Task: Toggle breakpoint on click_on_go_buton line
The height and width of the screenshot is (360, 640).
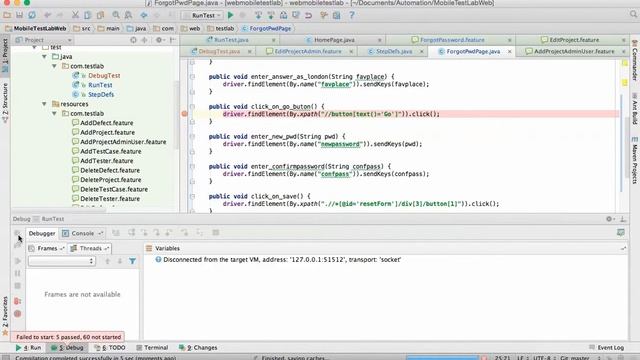Action: [184, 114]
